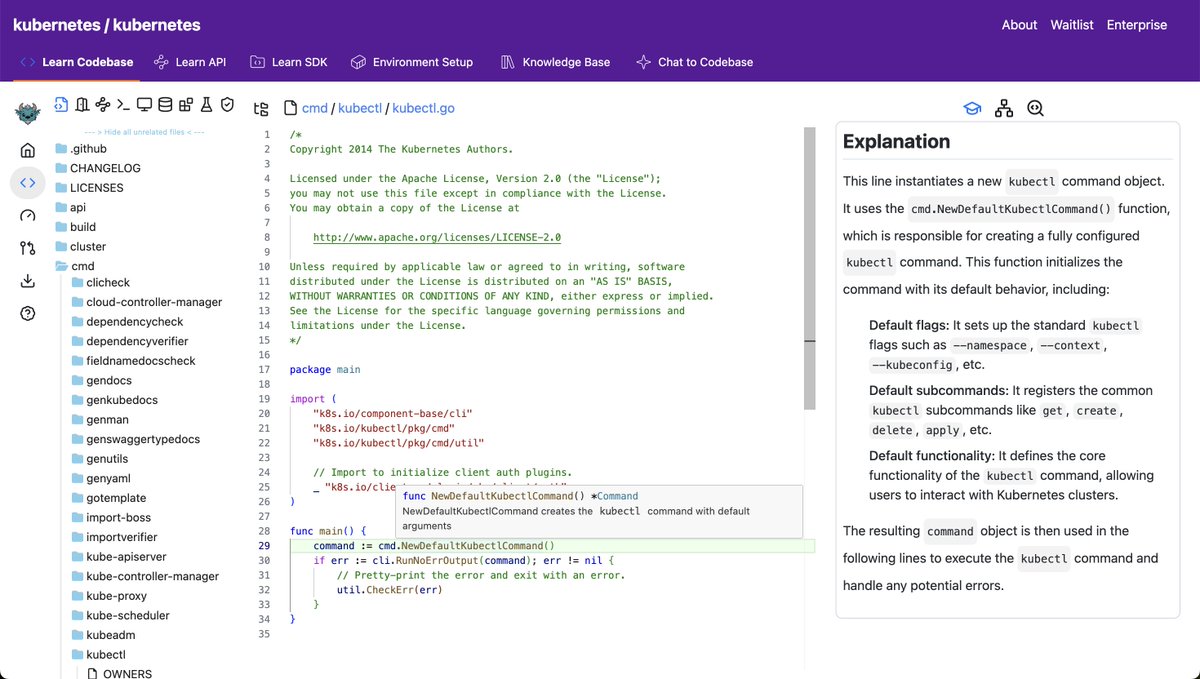Switch to Learn API tab

190,62
